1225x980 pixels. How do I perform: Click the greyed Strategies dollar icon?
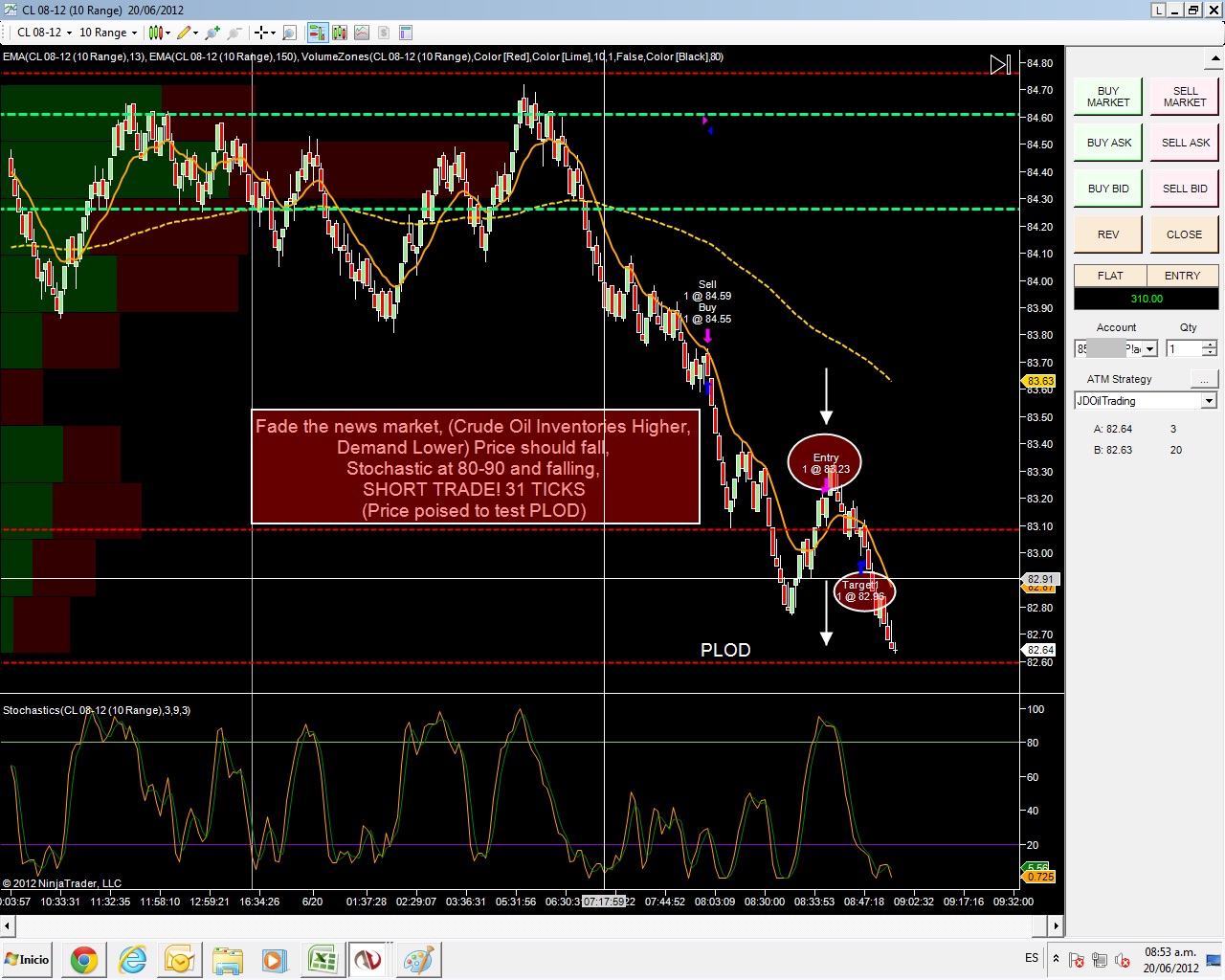(x=383, y=33)
